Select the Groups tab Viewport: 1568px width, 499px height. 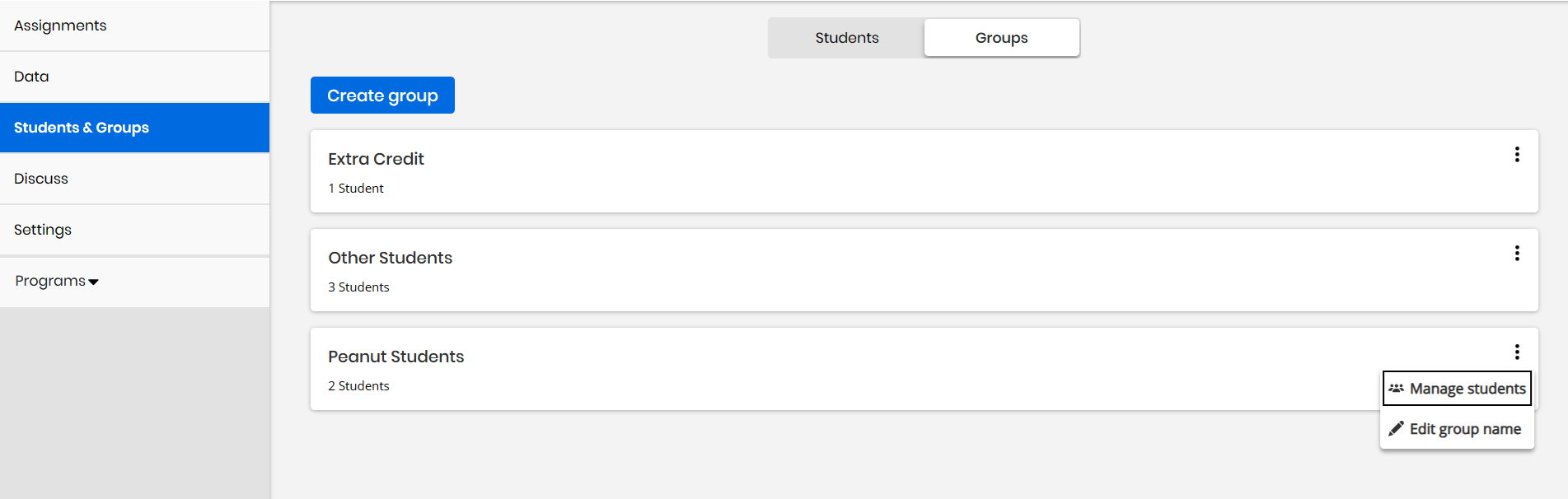point(1002,38)
